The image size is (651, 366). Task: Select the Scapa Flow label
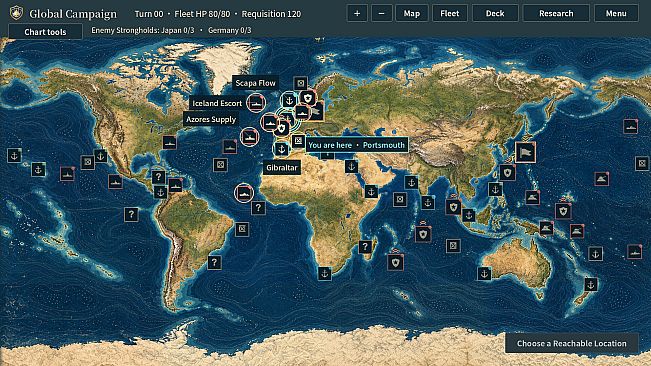(x=255, y=83)
